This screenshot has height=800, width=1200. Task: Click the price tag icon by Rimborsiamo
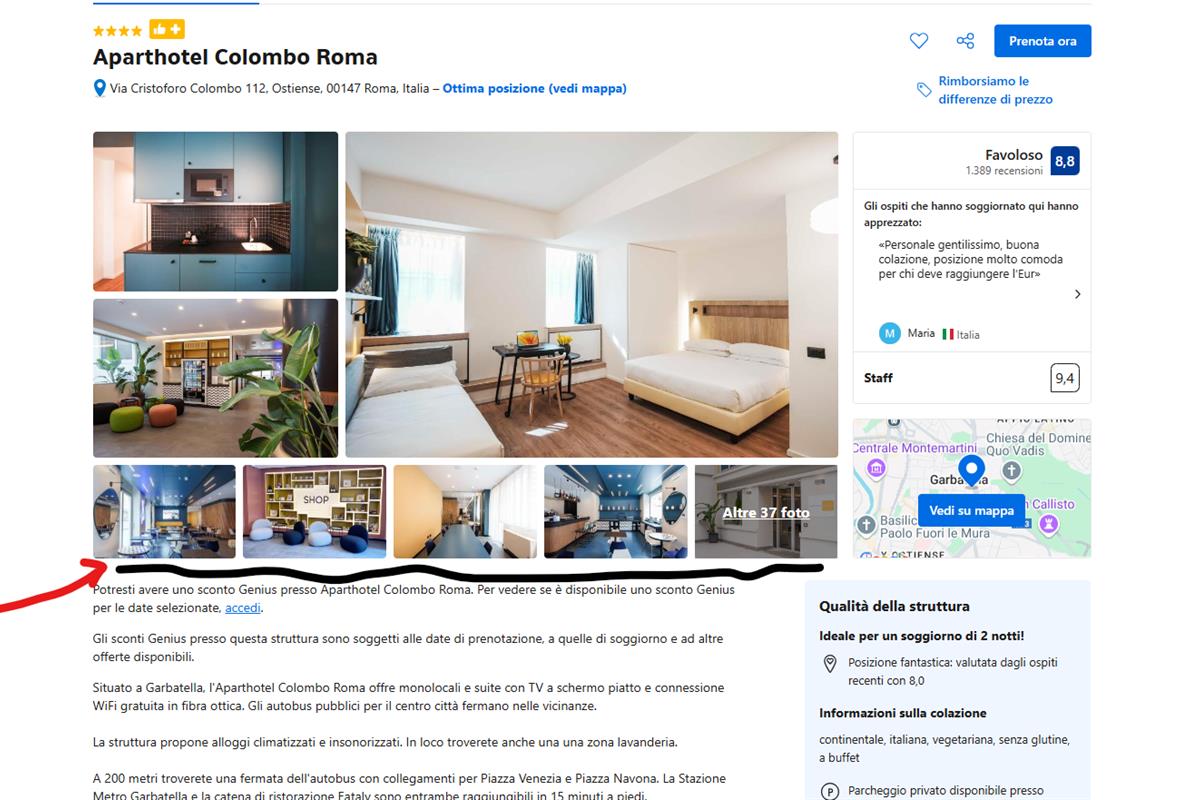tap(924, 90)
